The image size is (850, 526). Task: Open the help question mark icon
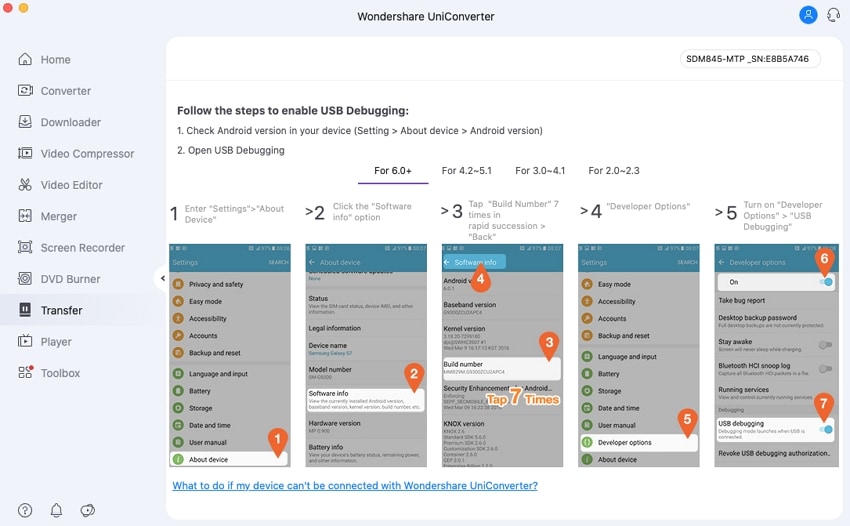click(x=25, y=510)
